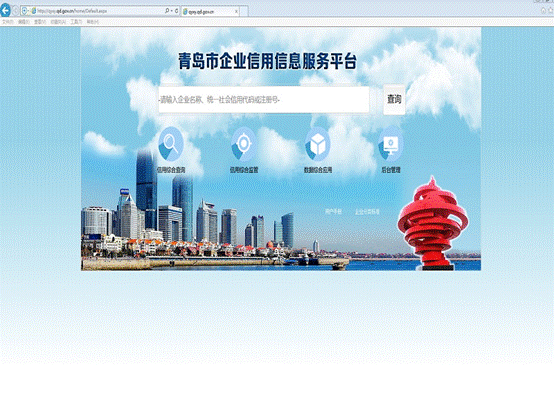The width and height of the screenshot is (554, 415).
Task: Open 数据综合应用 cube icon
Action: [317, 144]
